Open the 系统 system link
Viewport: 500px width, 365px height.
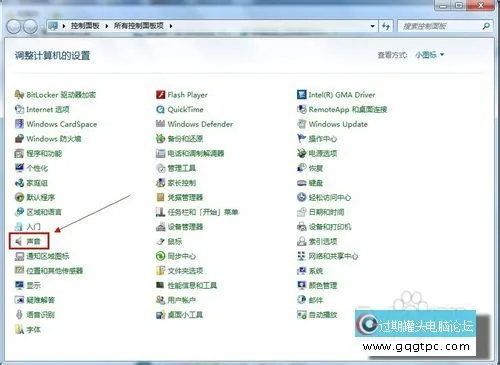(316, 271)
